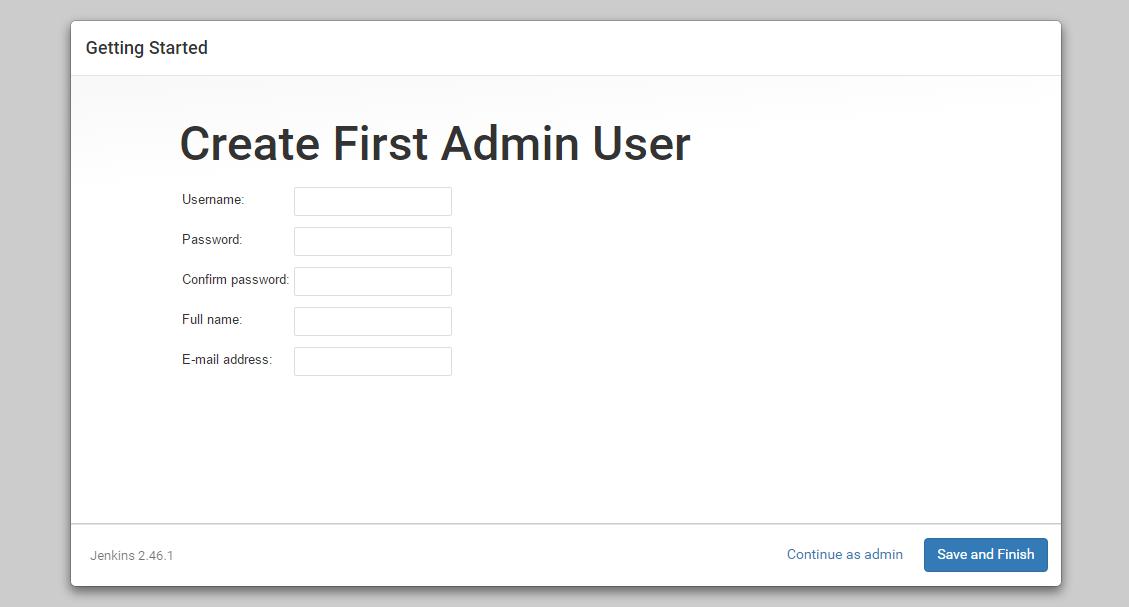This screenshot has height=607, width=1129.
Task: Select the Confirm password label
Action: click(234, 280)
